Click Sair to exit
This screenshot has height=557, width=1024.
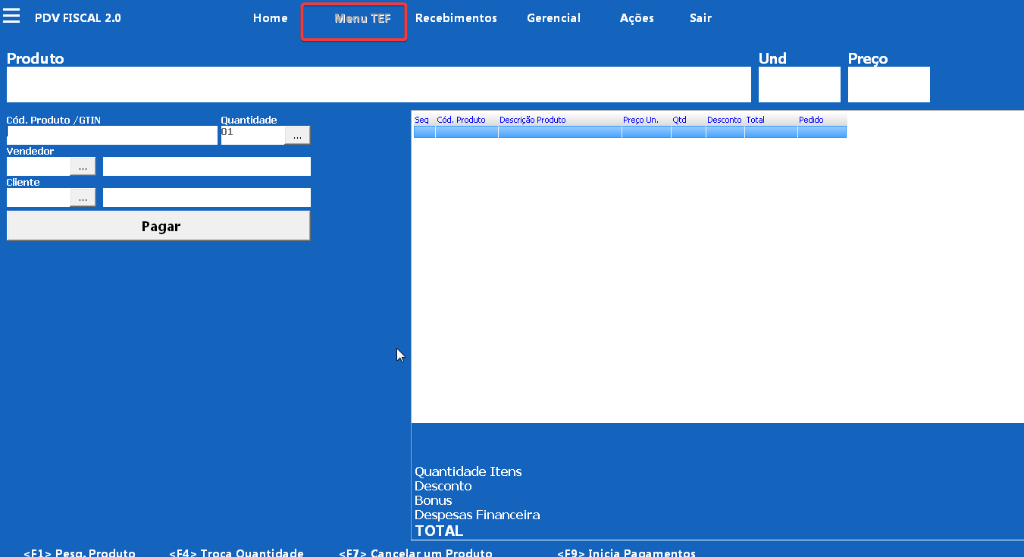pos(701,18)
